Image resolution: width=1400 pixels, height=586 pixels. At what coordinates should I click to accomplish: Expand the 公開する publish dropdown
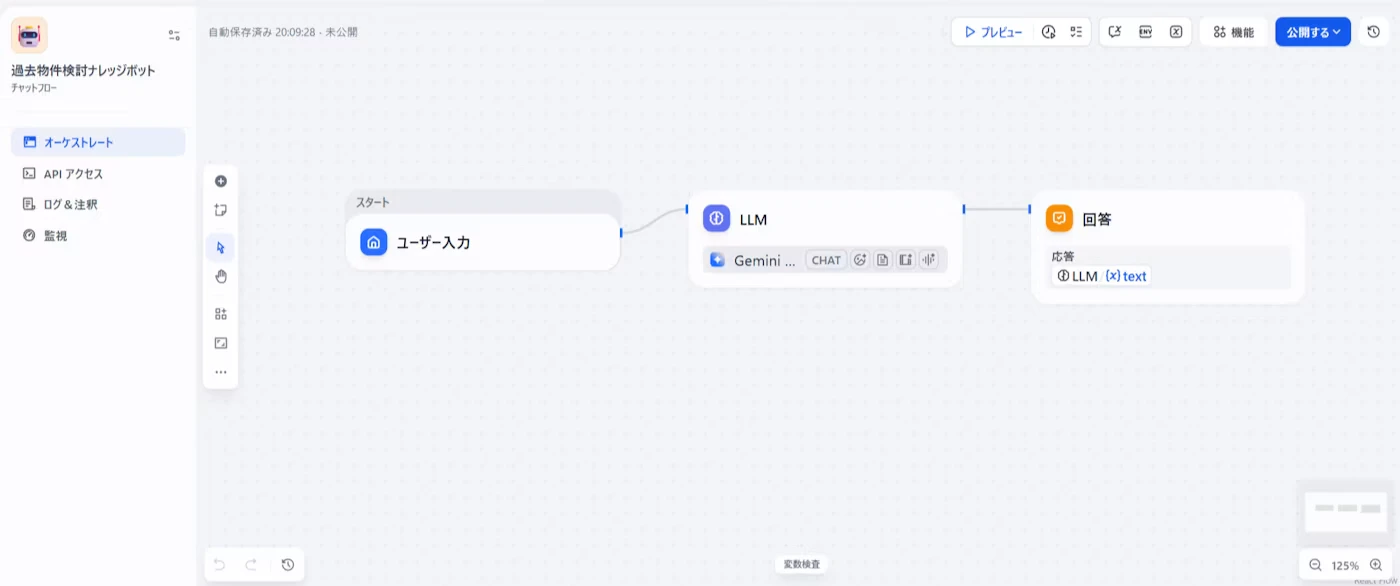(1313, 32)
